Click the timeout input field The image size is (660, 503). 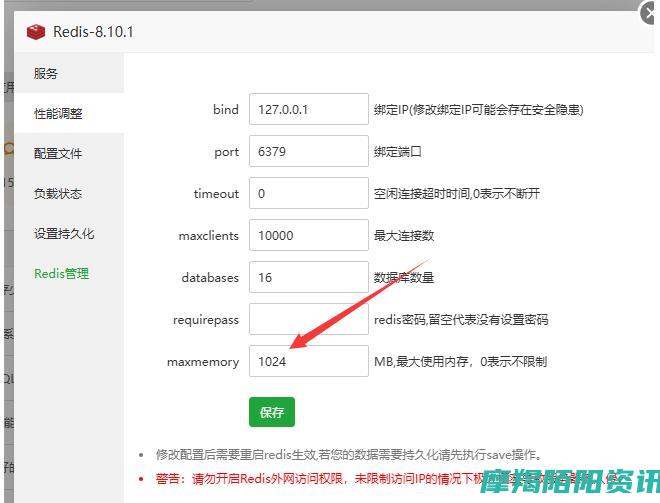[x=309, y=193]
